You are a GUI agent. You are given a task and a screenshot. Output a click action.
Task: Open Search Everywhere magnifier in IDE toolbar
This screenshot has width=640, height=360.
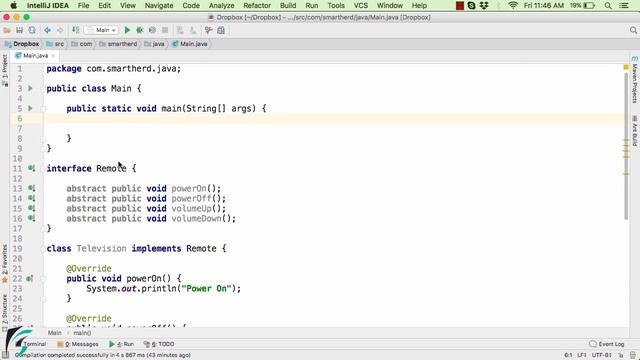click(633, 30)
